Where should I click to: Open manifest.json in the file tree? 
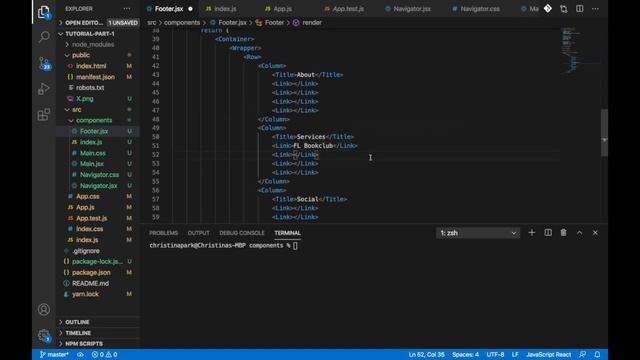98,77
